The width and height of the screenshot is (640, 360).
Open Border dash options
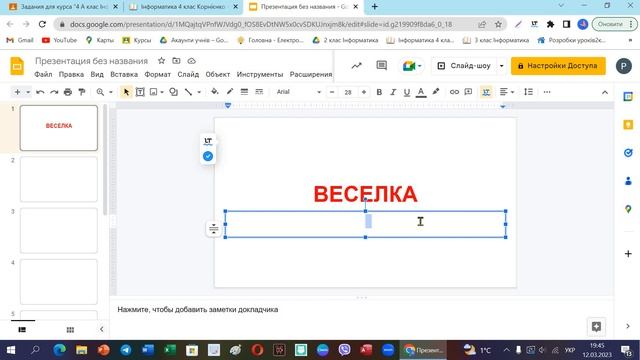[259, 92]
